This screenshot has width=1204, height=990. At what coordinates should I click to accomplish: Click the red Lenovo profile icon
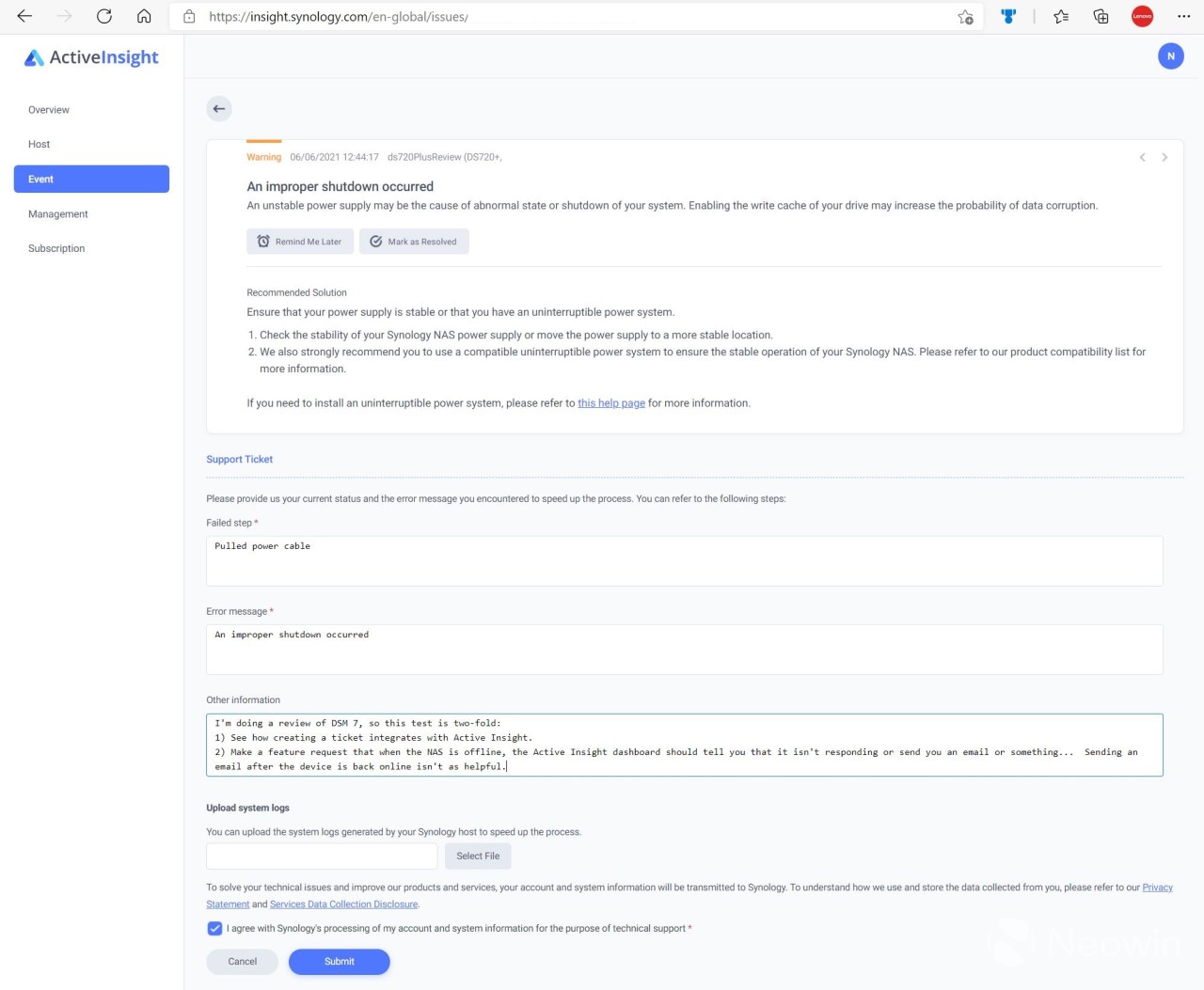click(x=1142, y=16)
